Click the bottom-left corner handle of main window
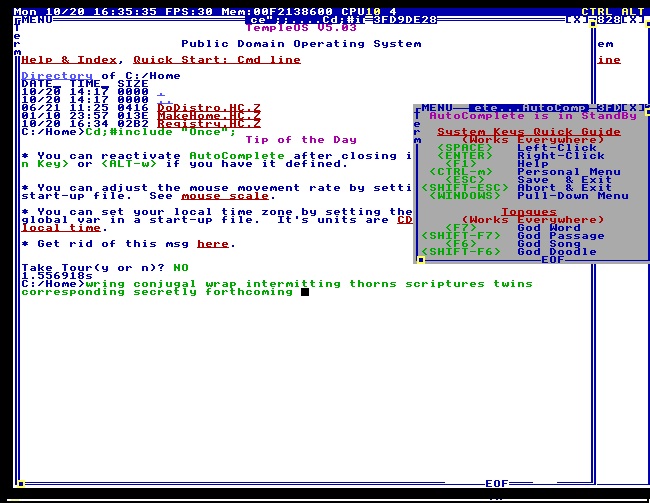This screenshot has height=503, width=650. [x=21, y=484]
